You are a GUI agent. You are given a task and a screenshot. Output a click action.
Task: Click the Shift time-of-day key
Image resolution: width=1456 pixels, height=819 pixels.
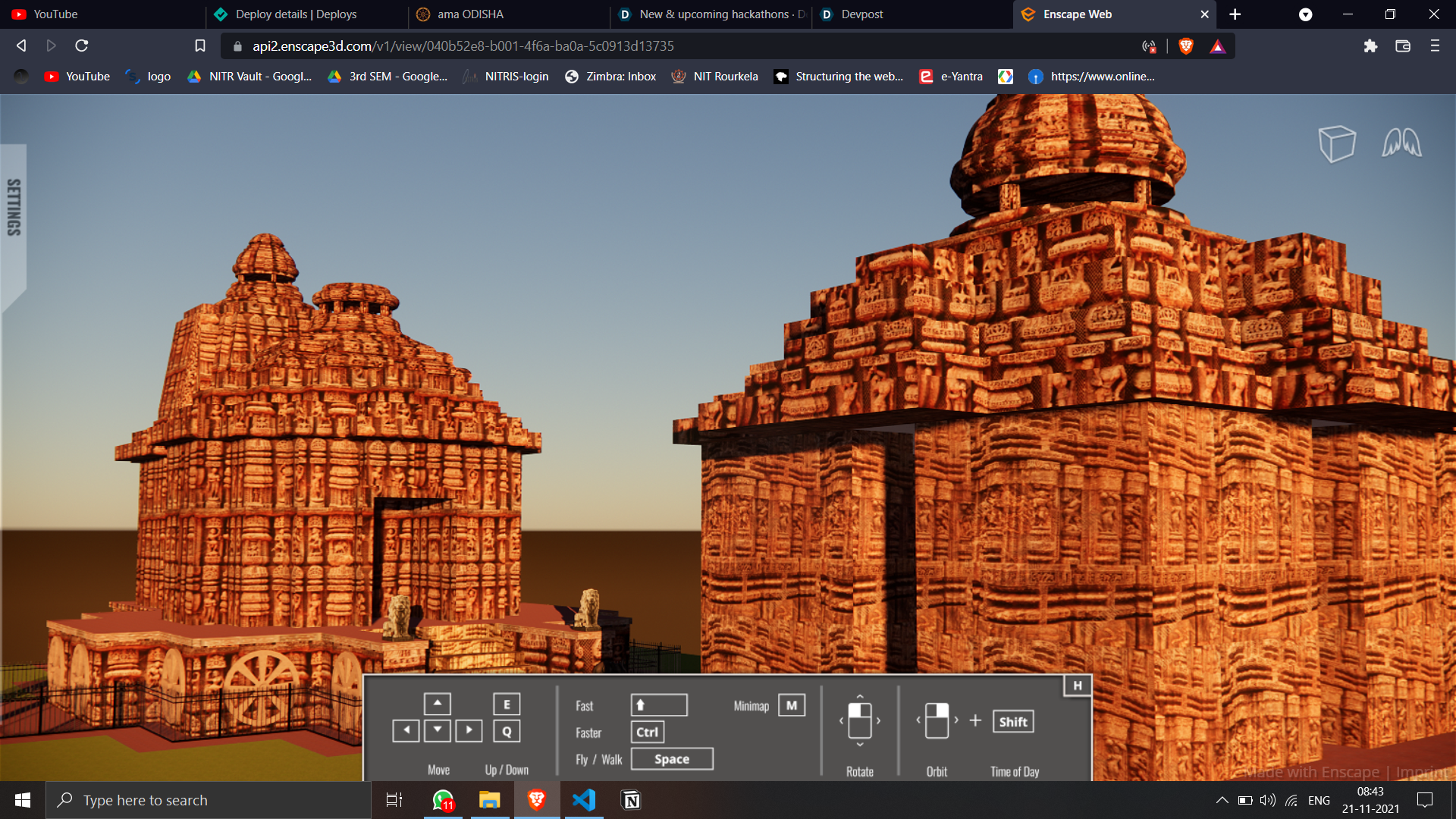pyautogui.click(x=1013, y=722)
